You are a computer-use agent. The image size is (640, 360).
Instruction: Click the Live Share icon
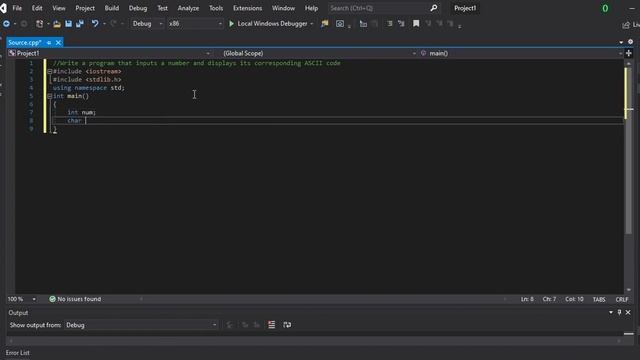pos(626,25)
